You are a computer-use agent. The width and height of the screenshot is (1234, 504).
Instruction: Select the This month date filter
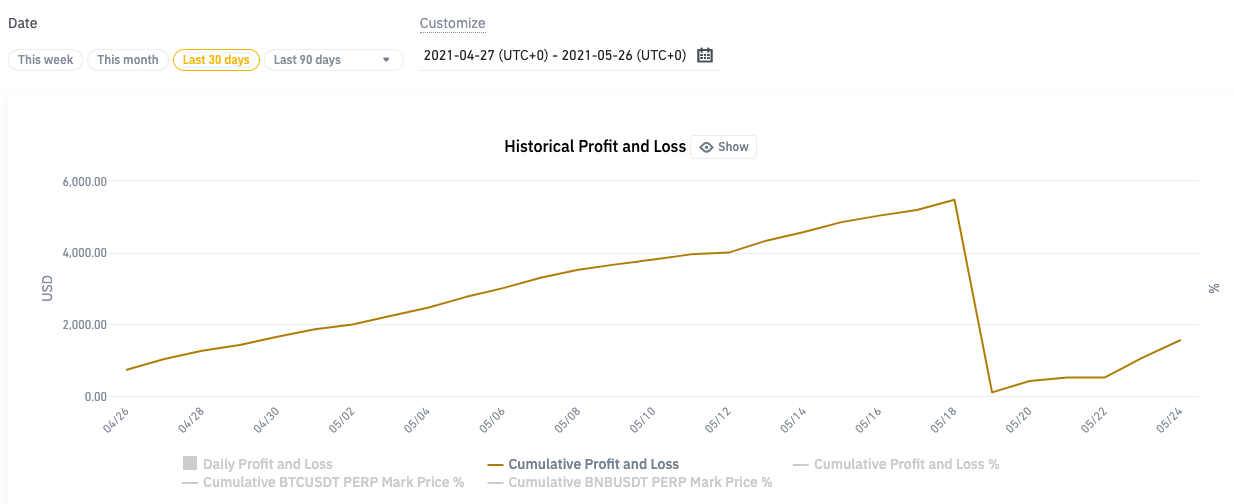128,60
